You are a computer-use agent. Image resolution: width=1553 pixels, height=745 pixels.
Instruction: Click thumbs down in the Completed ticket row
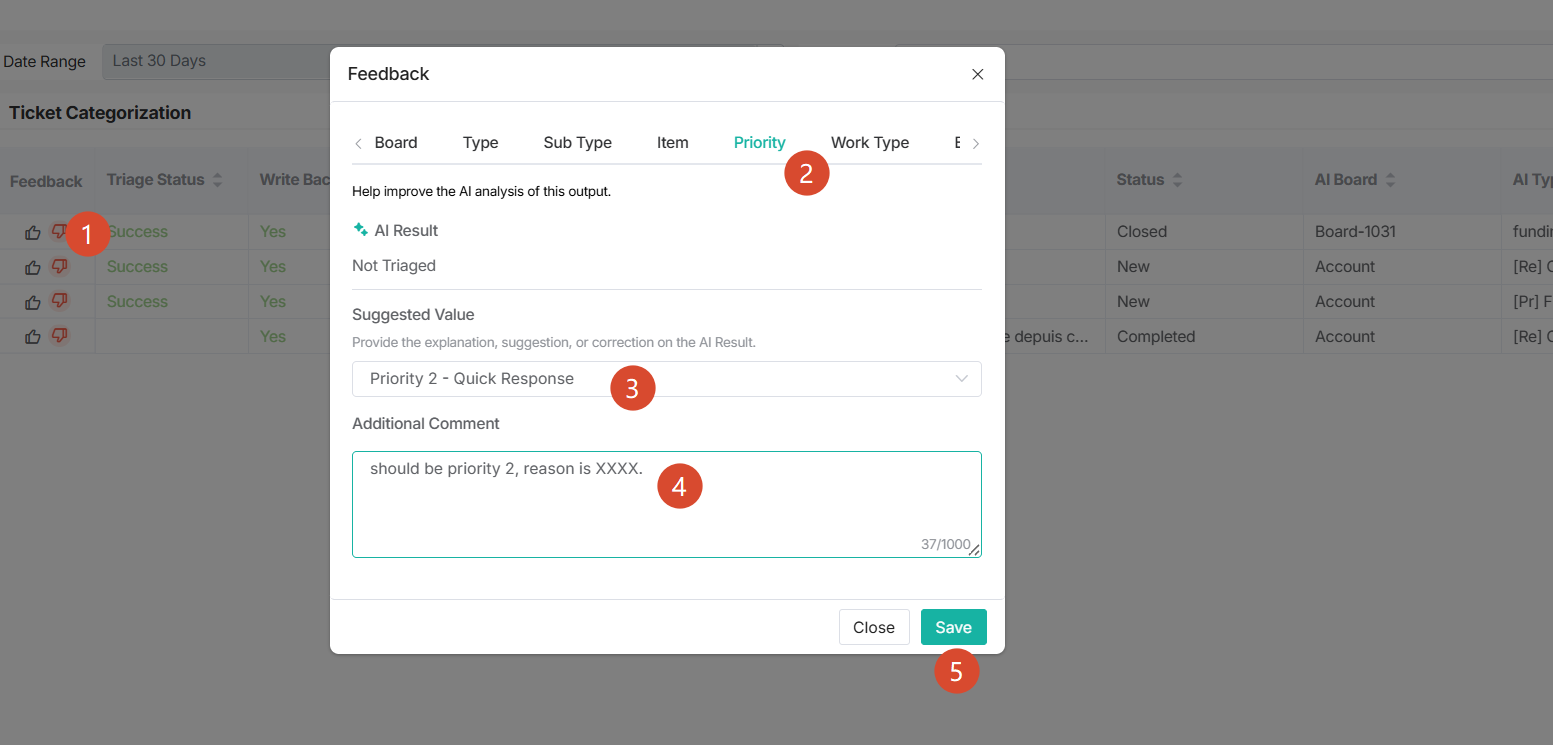[x=59, y=337]
